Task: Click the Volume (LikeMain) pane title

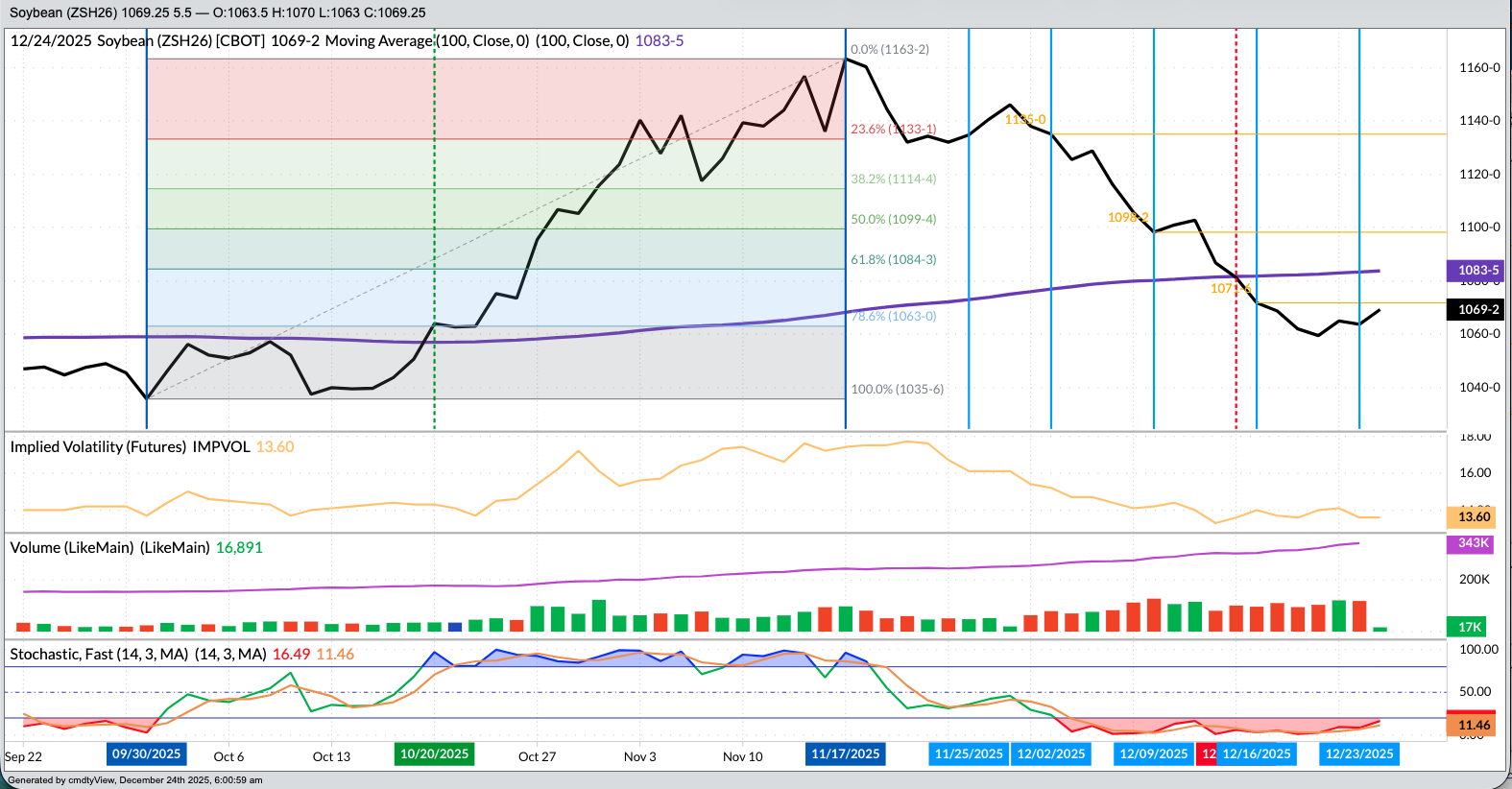Action: point(109,548)
